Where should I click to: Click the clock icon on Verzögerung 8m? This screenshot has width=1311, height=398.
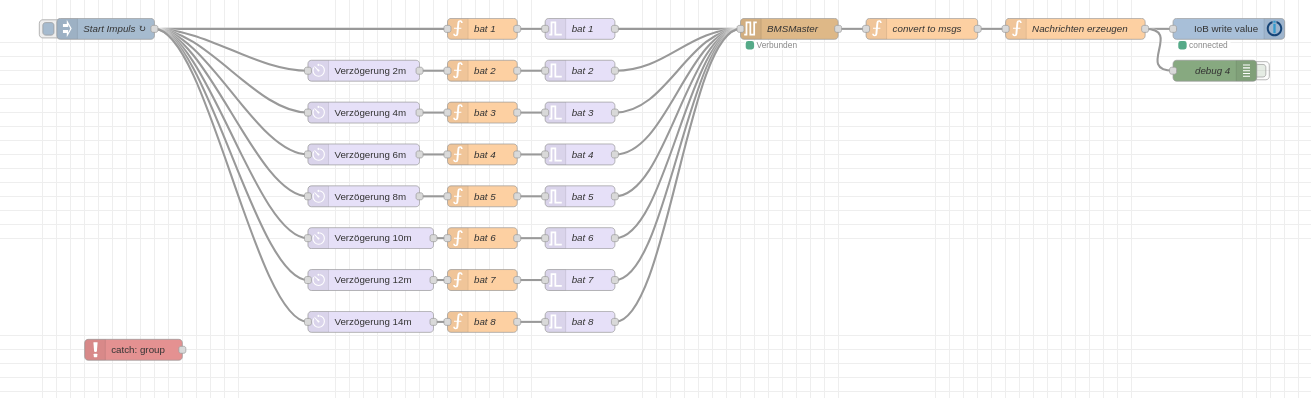click(x=318, y=197)
